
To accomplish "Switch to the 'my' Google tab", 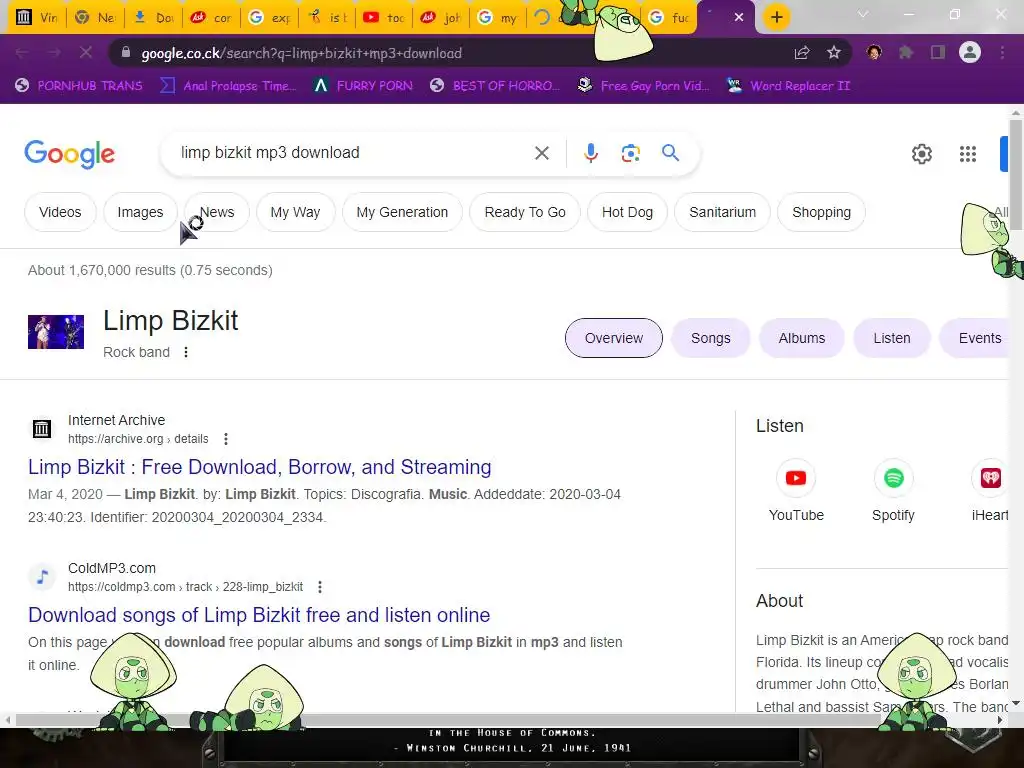I will (500, 18).
